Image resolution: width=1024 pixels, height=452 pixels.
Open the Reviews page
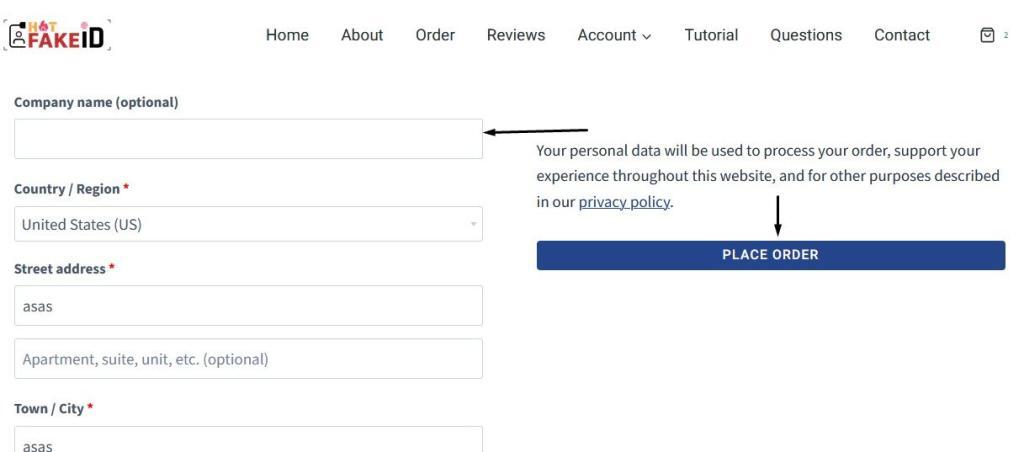[516, 35]
